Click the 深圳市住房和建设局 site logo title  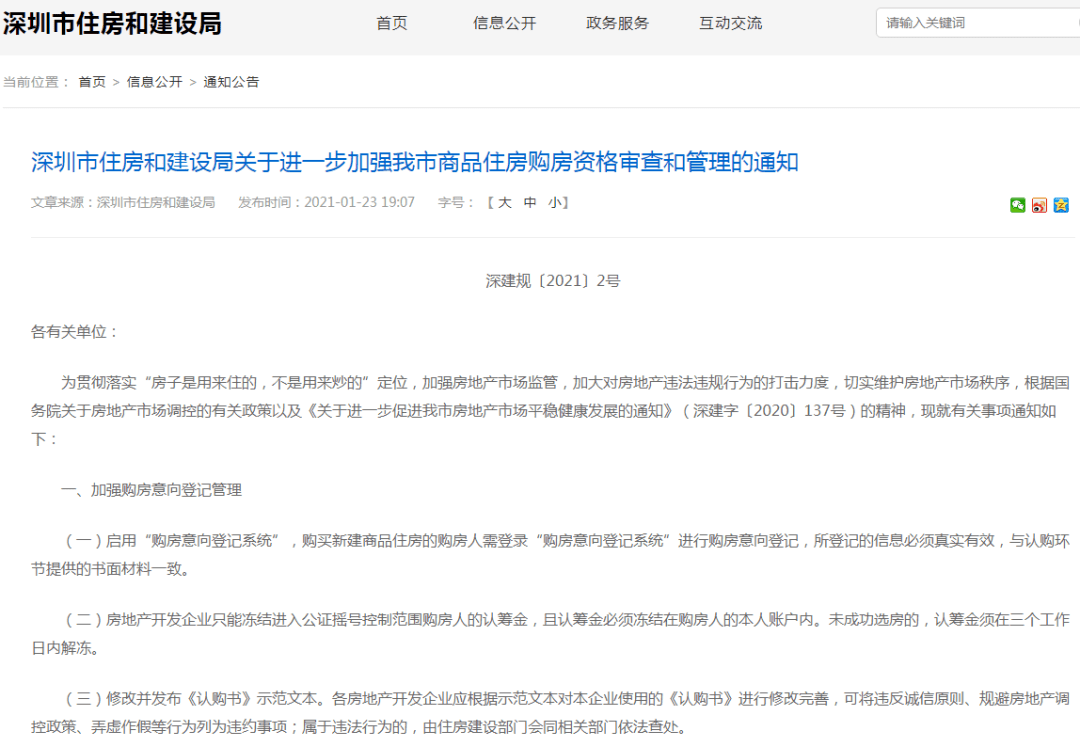pyautogui.click(x=112, y=23)
